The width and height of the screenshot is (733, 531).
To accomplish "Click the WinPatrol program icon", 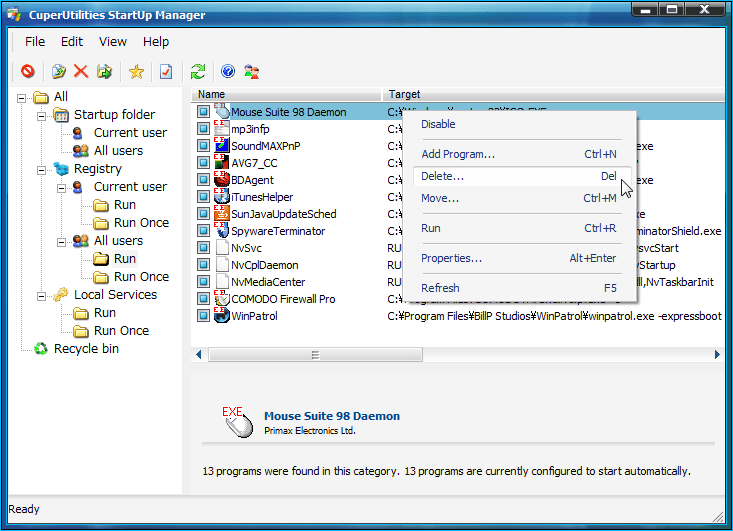I will tap(222, 316).
